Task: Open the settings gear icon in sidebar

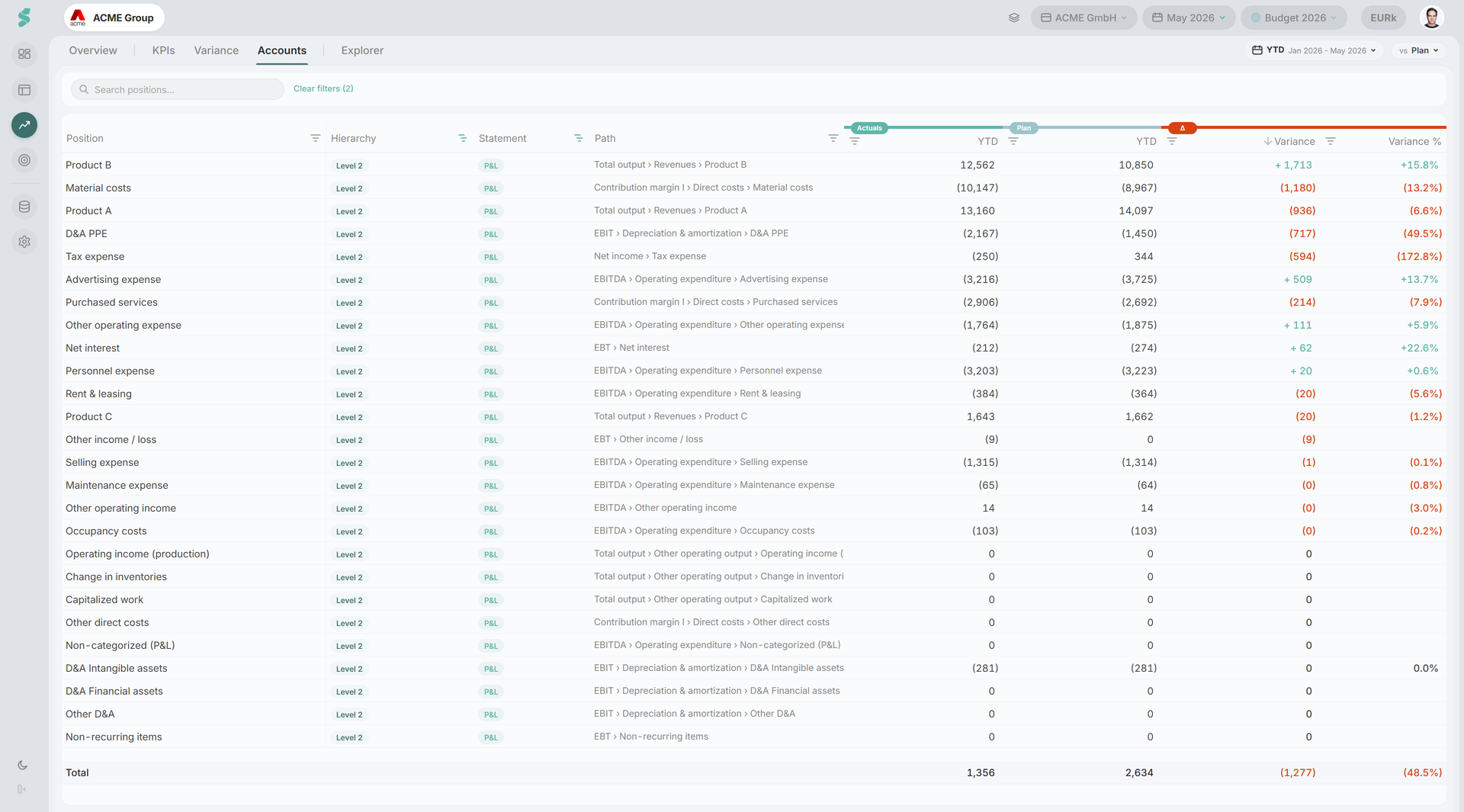Action: point(24,242)
